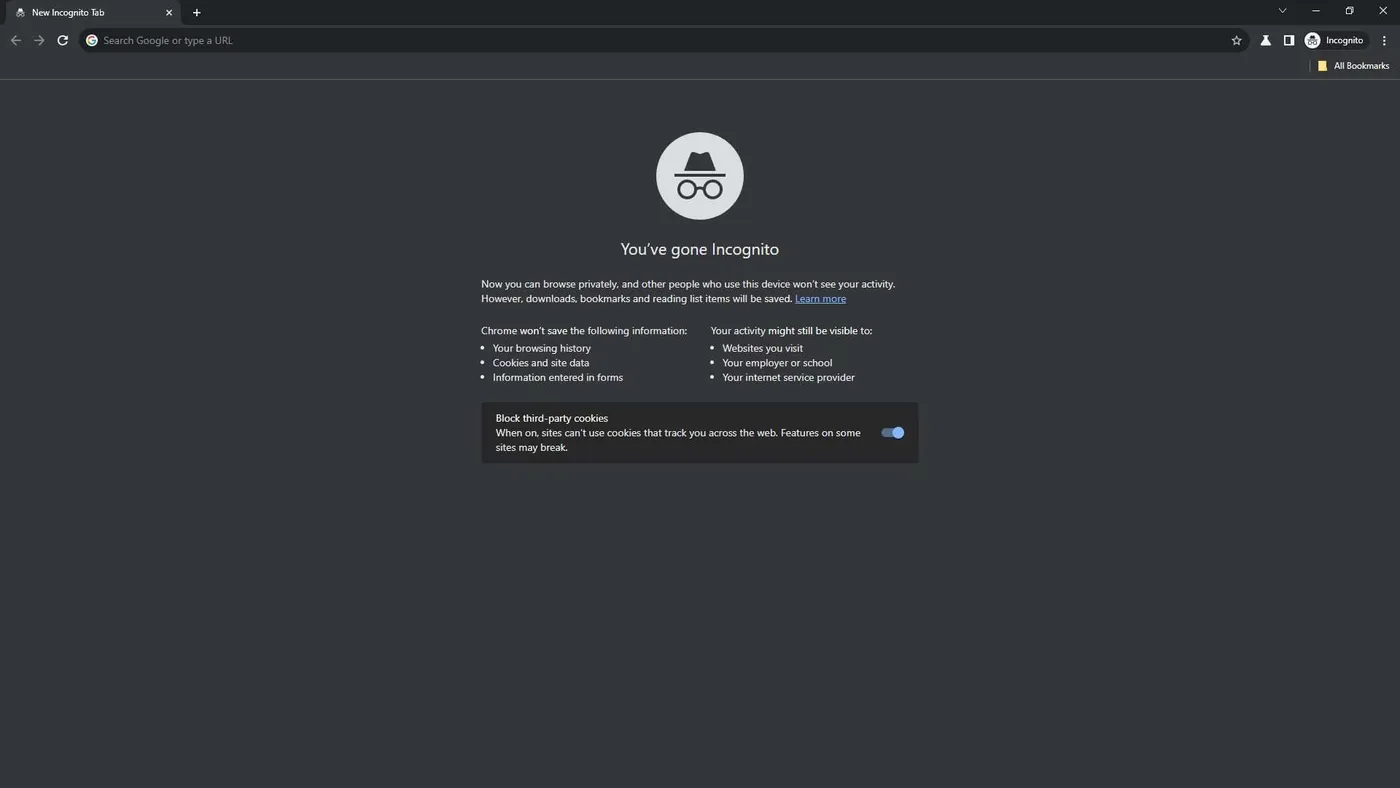This screenshot has width=1400, height=788.
Task: Click the 'Block third-party cookies' title text
Action: pyautogui.click(x=552, y=418)
